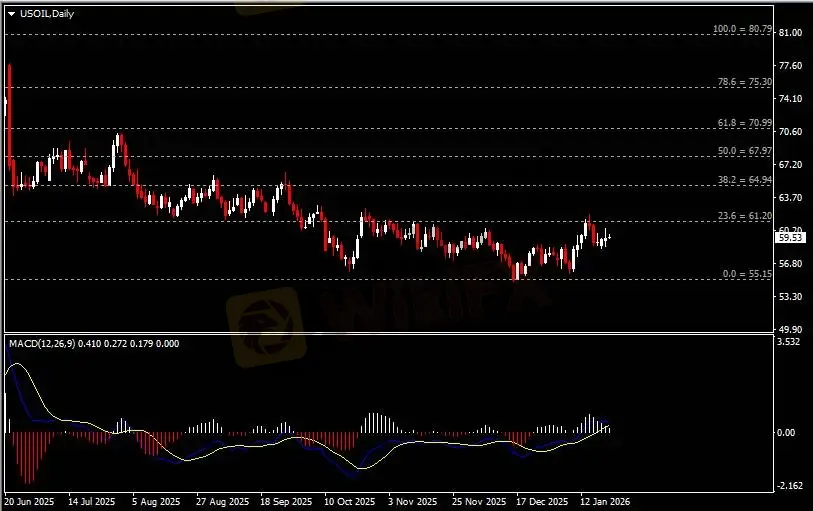Screen dimensions: 813x511
Task: Click the 27 Aug 2025 date label
Action: (222, 502)
